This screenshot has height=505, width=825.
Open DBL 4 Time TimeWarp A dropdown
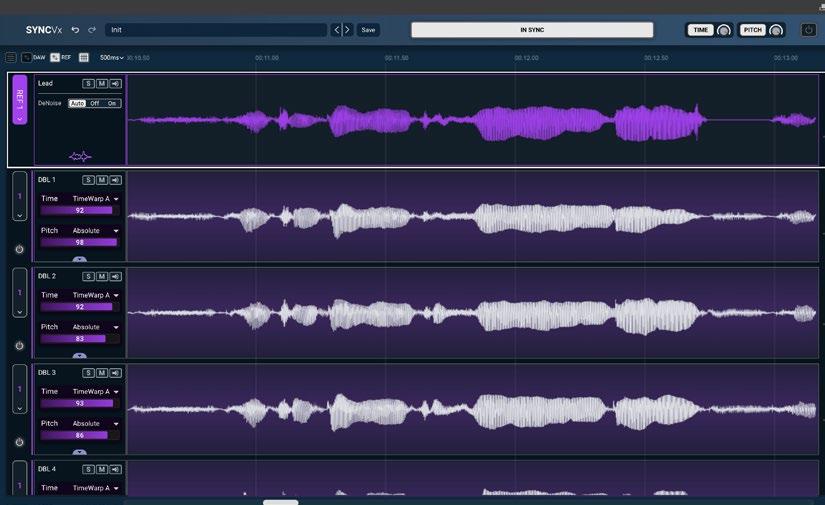point(95,488)
